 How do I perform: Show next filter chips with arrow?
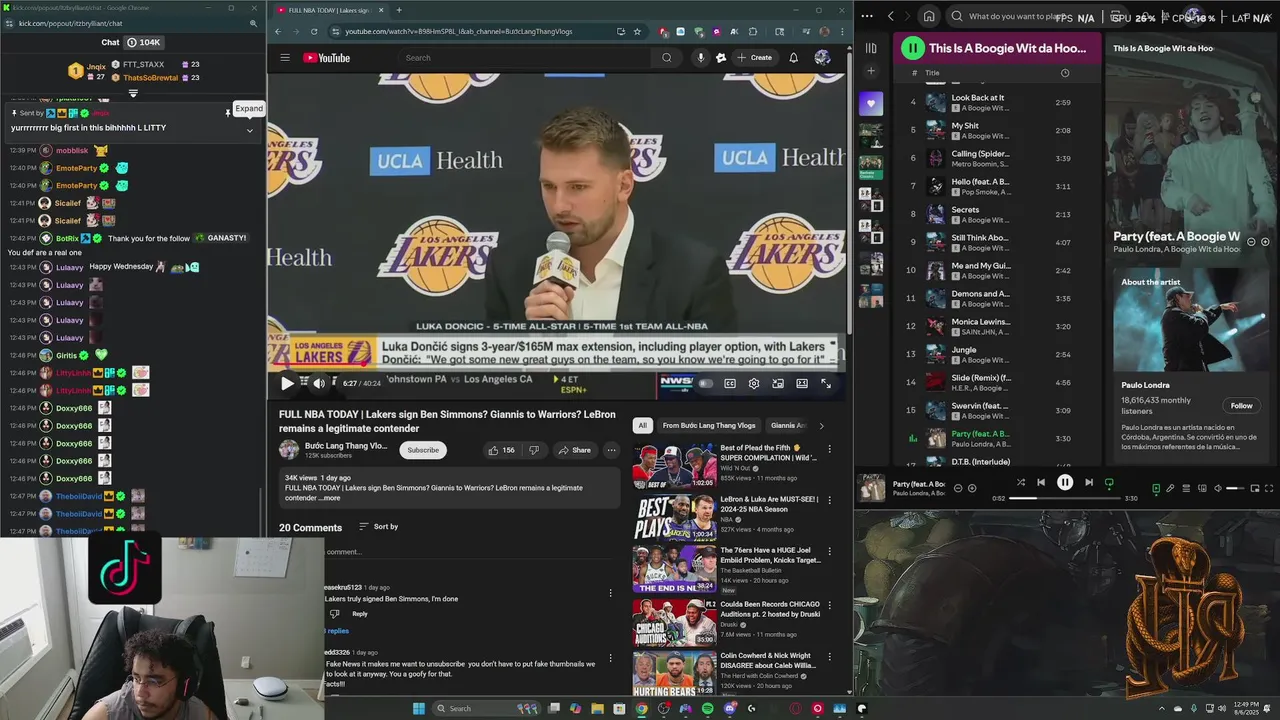pyautogui.click(x=821, y=425)
